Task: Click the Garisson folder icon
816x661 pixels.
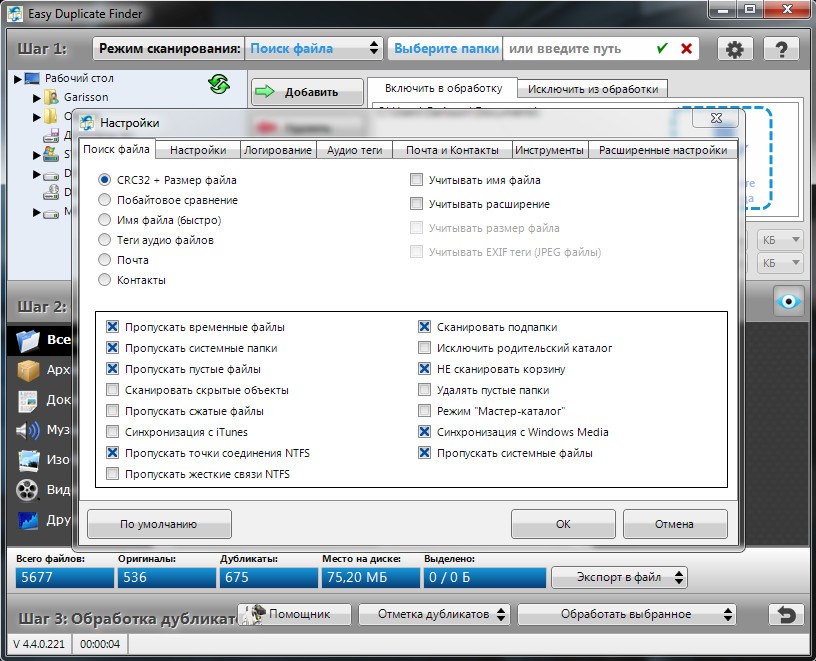Action: [51, 98]
